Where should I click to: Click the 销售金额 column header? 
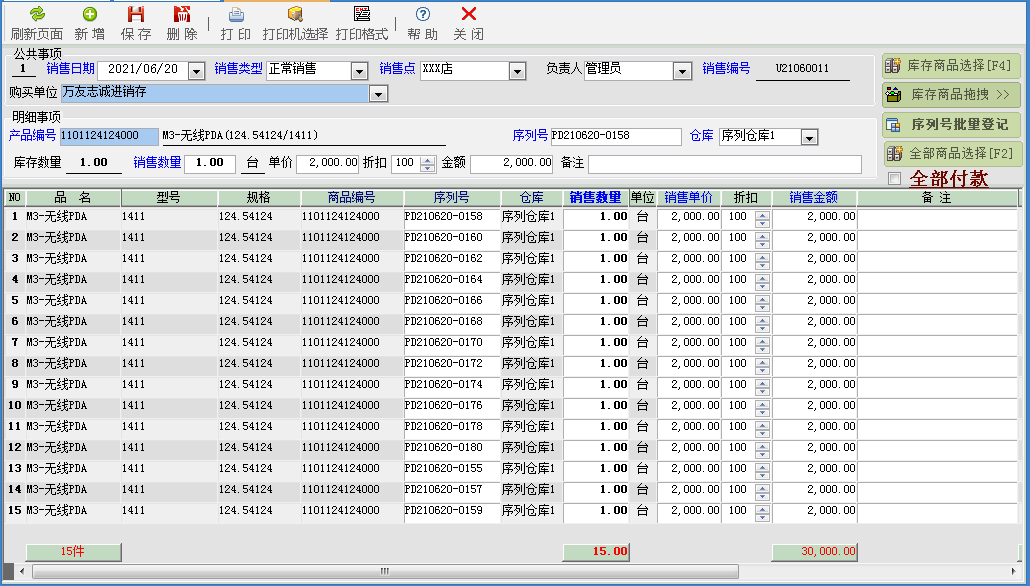click(x=814, y=198)
